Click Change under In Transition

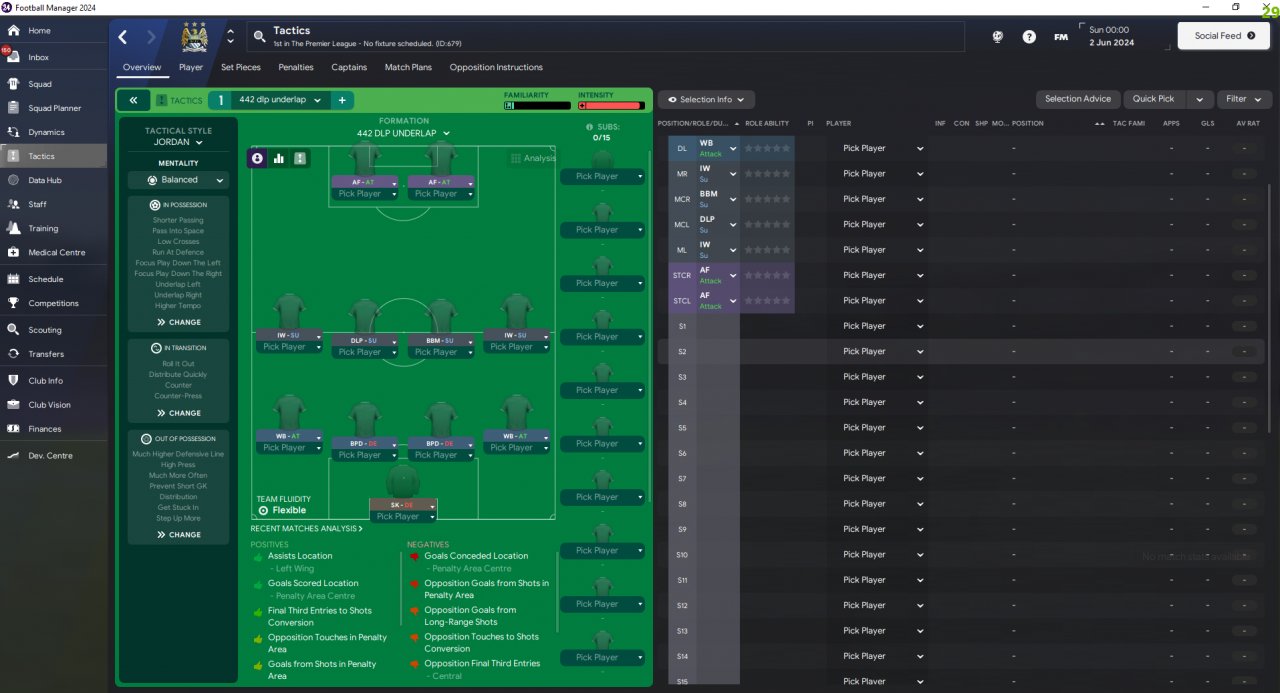[179, 413]
